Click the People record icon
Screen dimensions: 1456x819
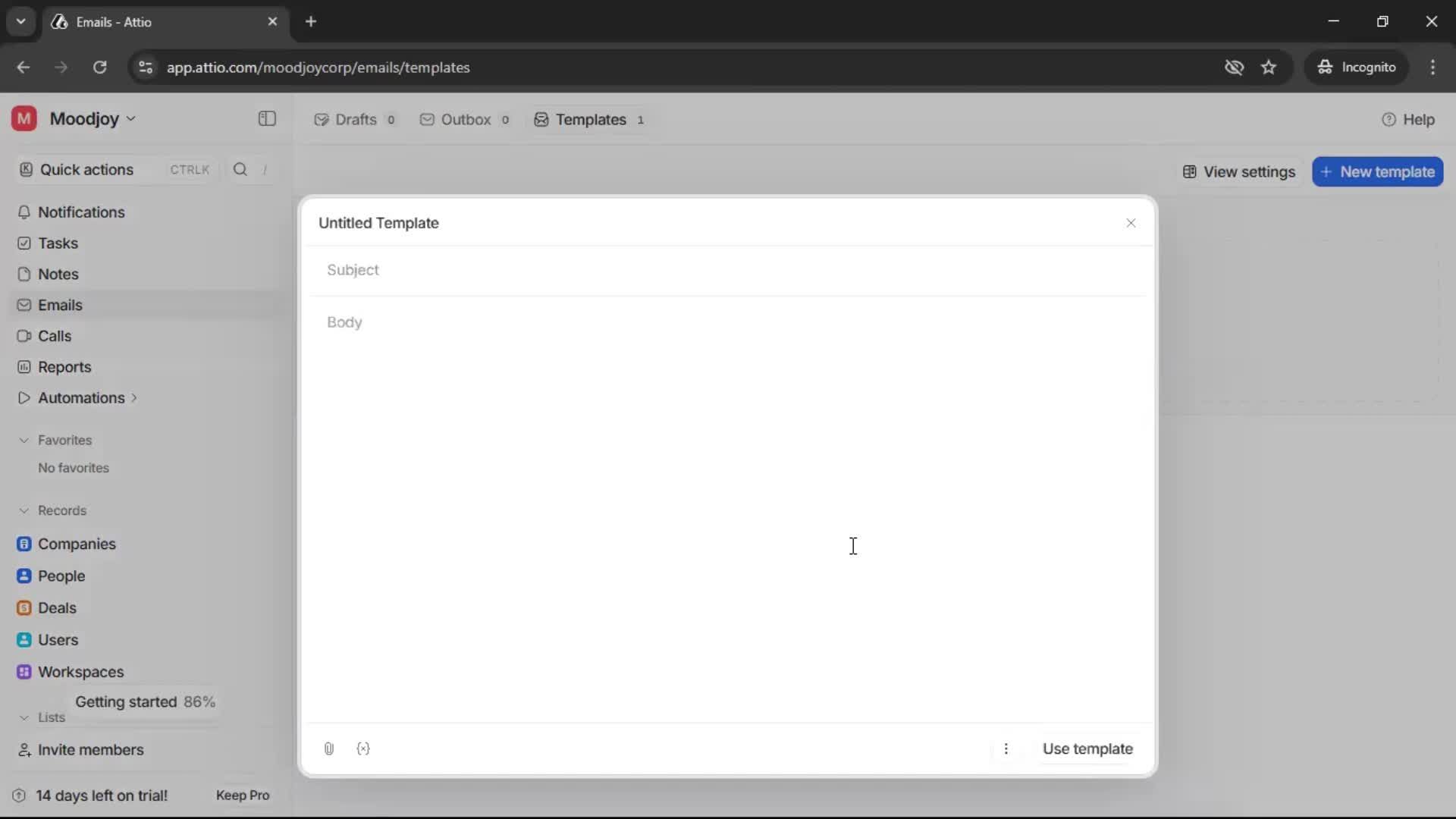[x=24, y=576]
